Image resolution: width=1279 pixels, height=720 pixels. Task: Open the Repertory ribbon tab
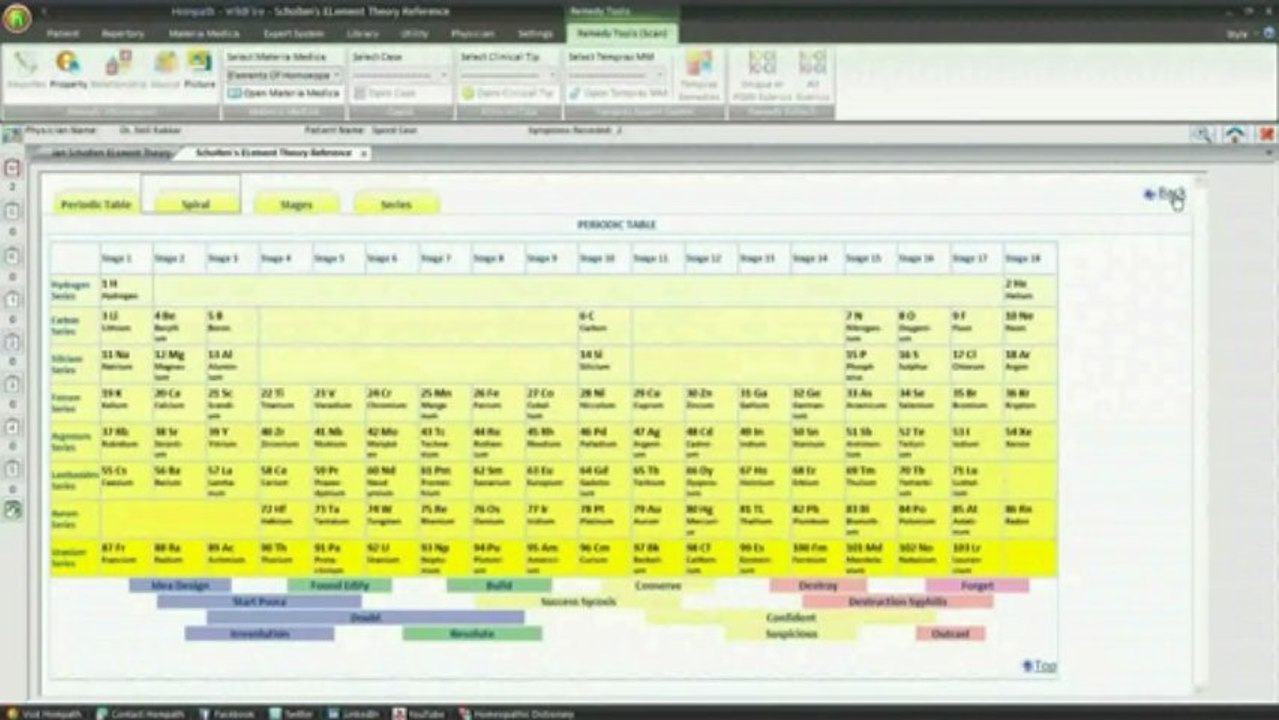coord(122,33)
